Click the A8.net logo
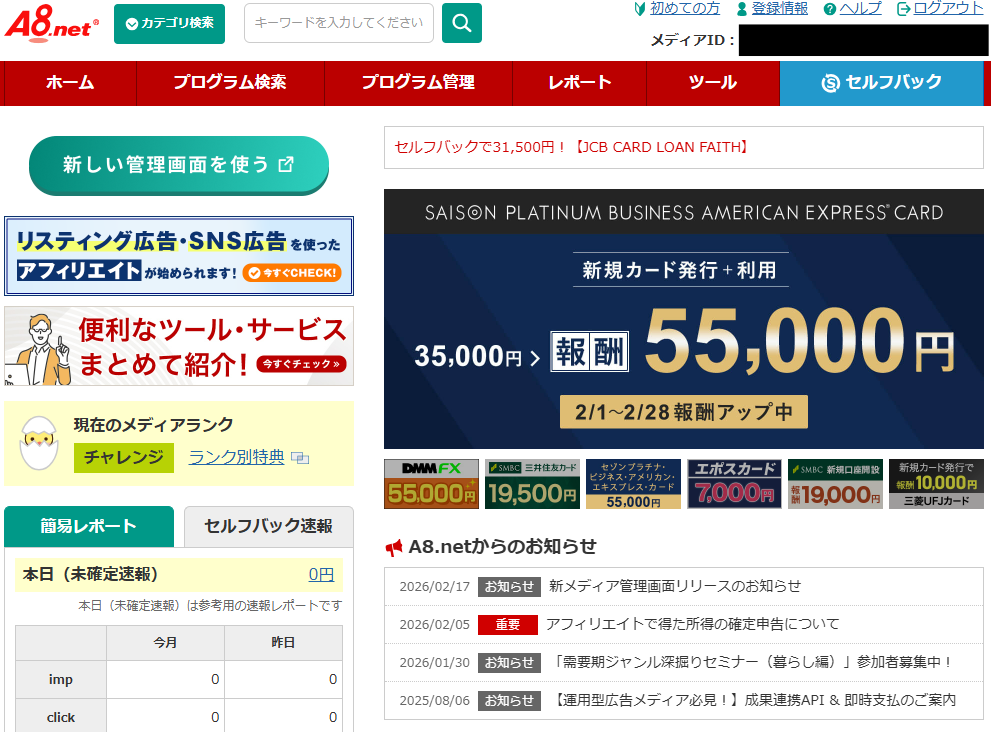 coord(52,24)
